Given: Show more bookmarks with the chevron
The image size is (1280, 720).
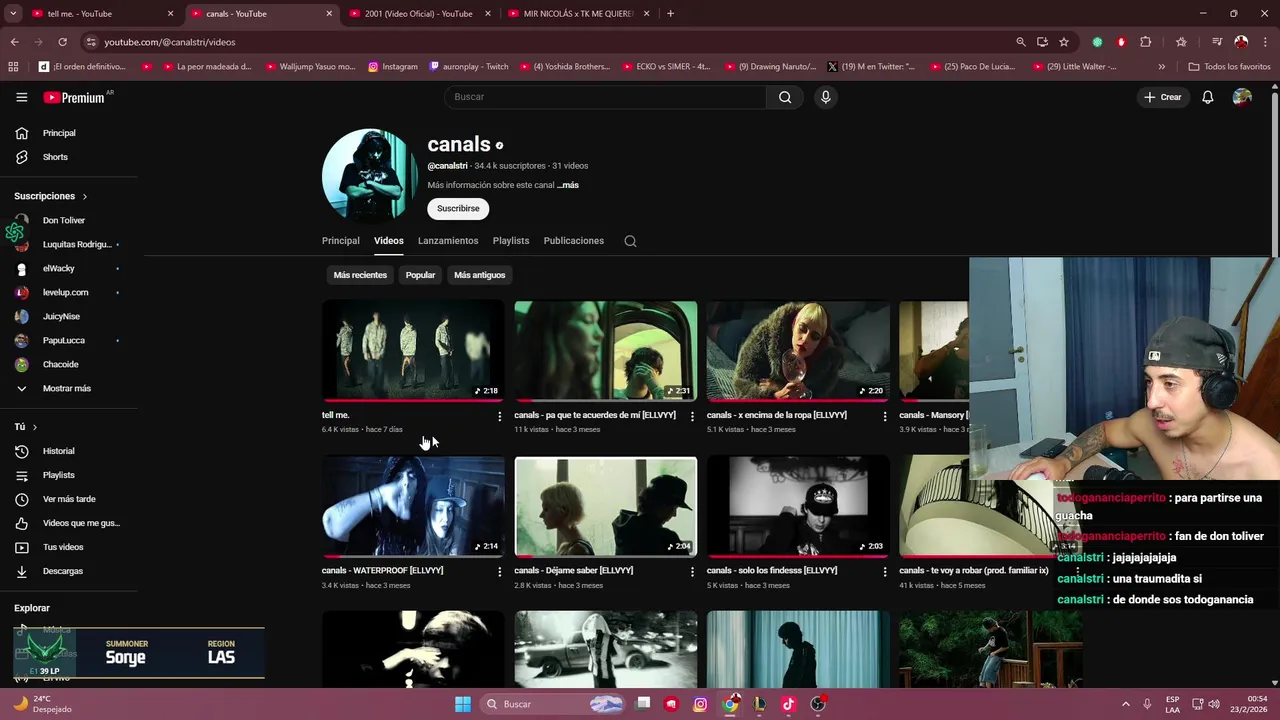Looking at the screenshot, I should click(x=1161, y=67).
